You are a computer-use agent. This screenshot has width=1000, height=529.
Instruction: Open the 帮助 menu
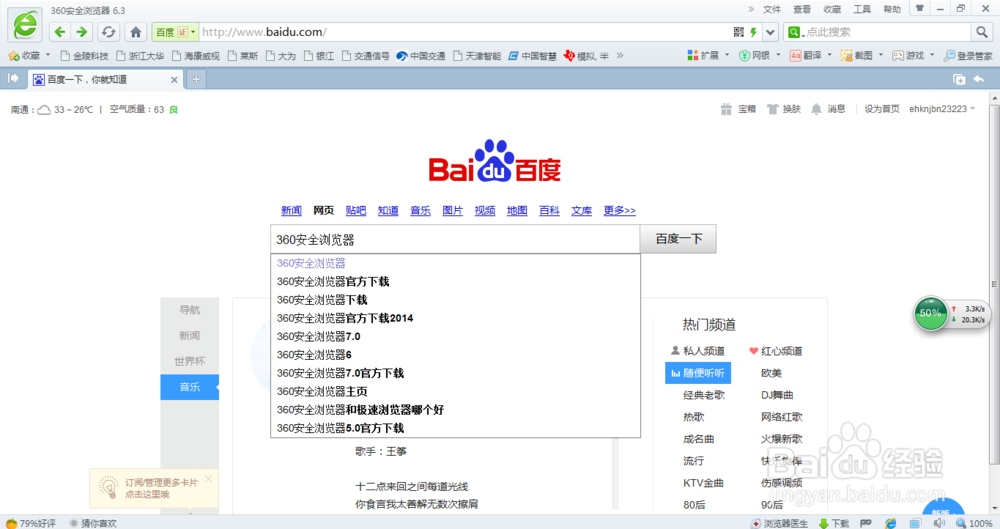(x=892, y=10)
